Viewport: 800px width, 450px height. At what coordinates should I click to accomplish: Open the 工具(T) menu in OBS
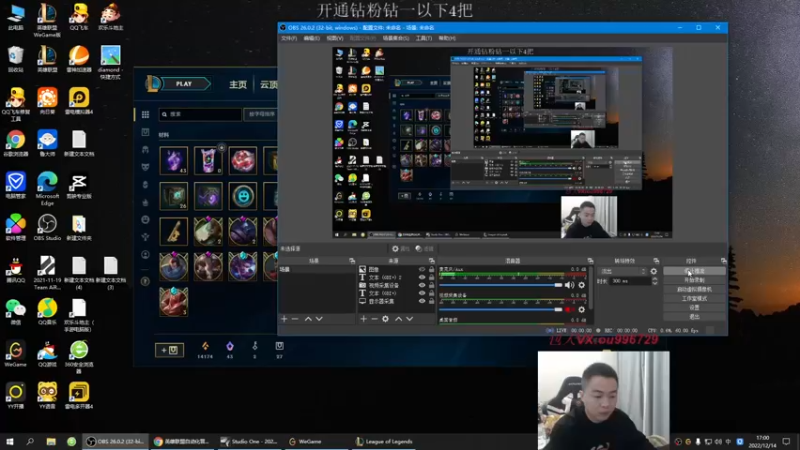[423, 38]
